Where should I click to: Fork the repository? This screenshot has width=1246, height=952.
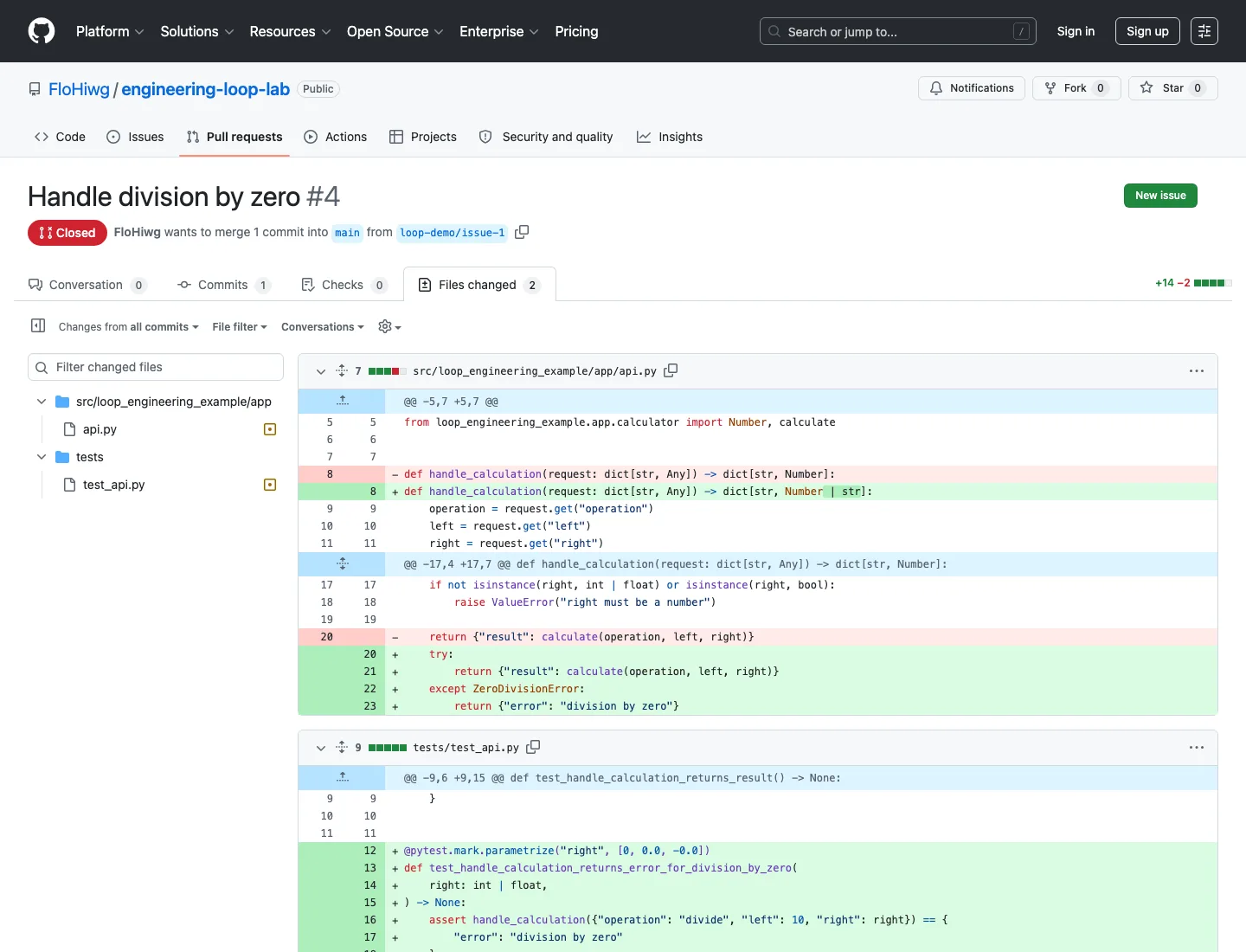[x=1076, y=88]
